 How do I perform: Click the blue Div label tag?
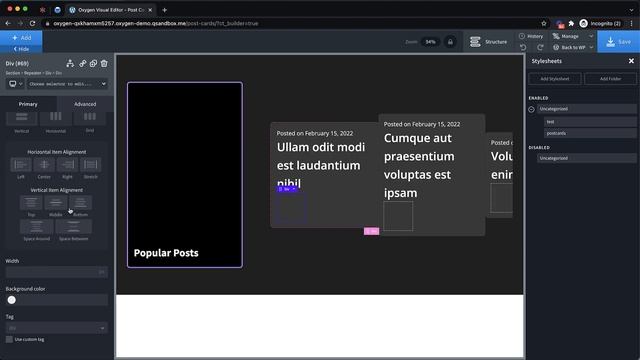287,189
